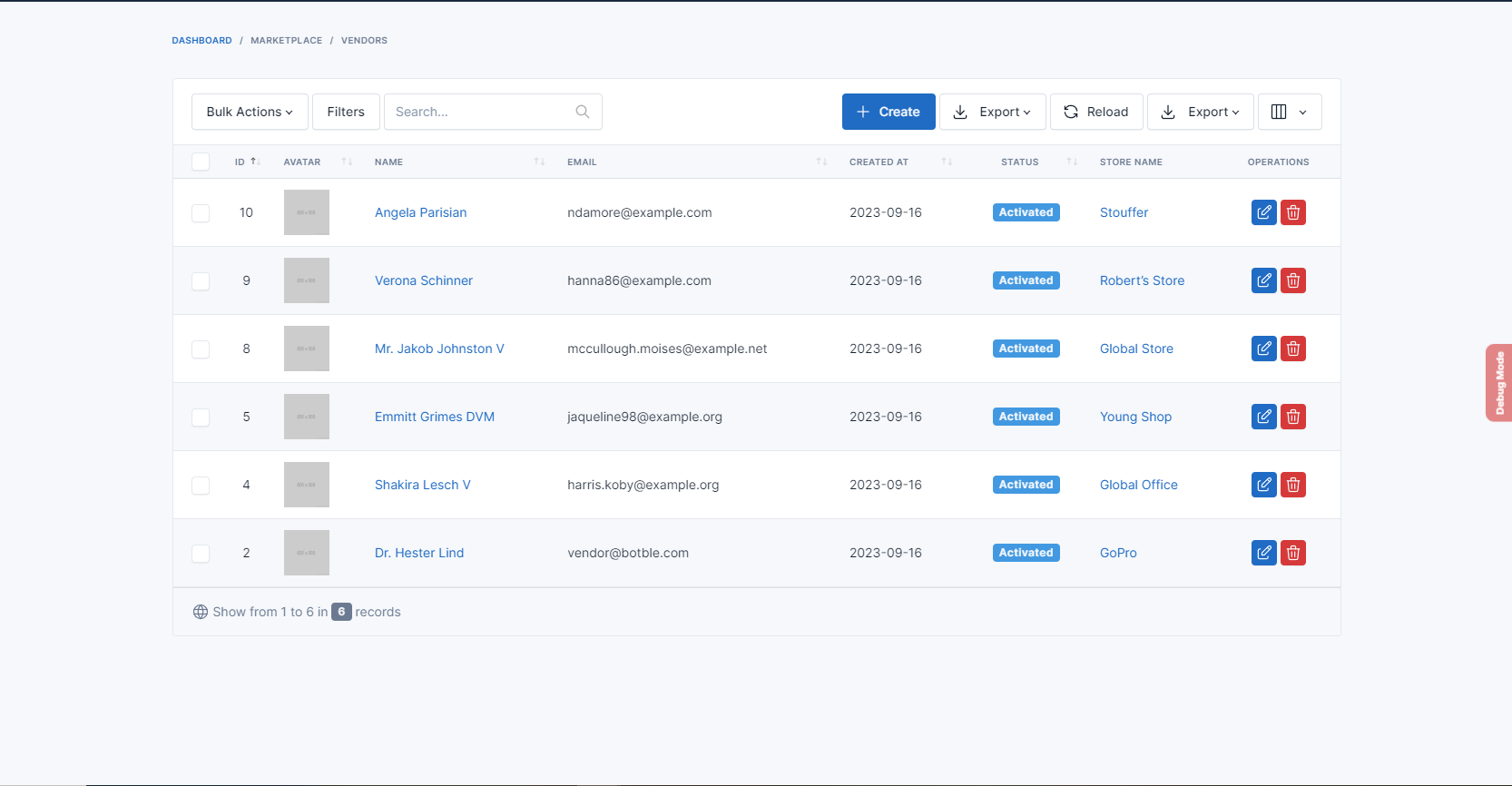Check the box for Shakira Lesch V
This screenshot has height=786, width=1512.
pyautogui.click(x=201, y=485)
